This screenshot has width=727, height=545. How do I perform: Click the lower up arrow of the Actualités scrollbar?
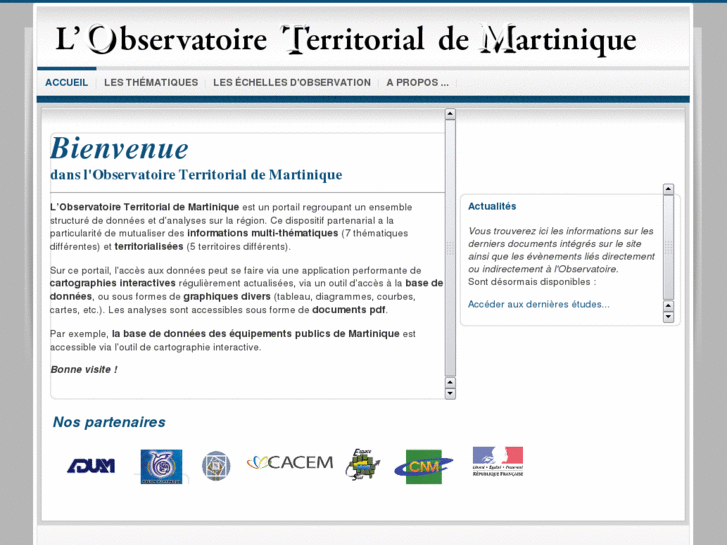pos(668,306)
